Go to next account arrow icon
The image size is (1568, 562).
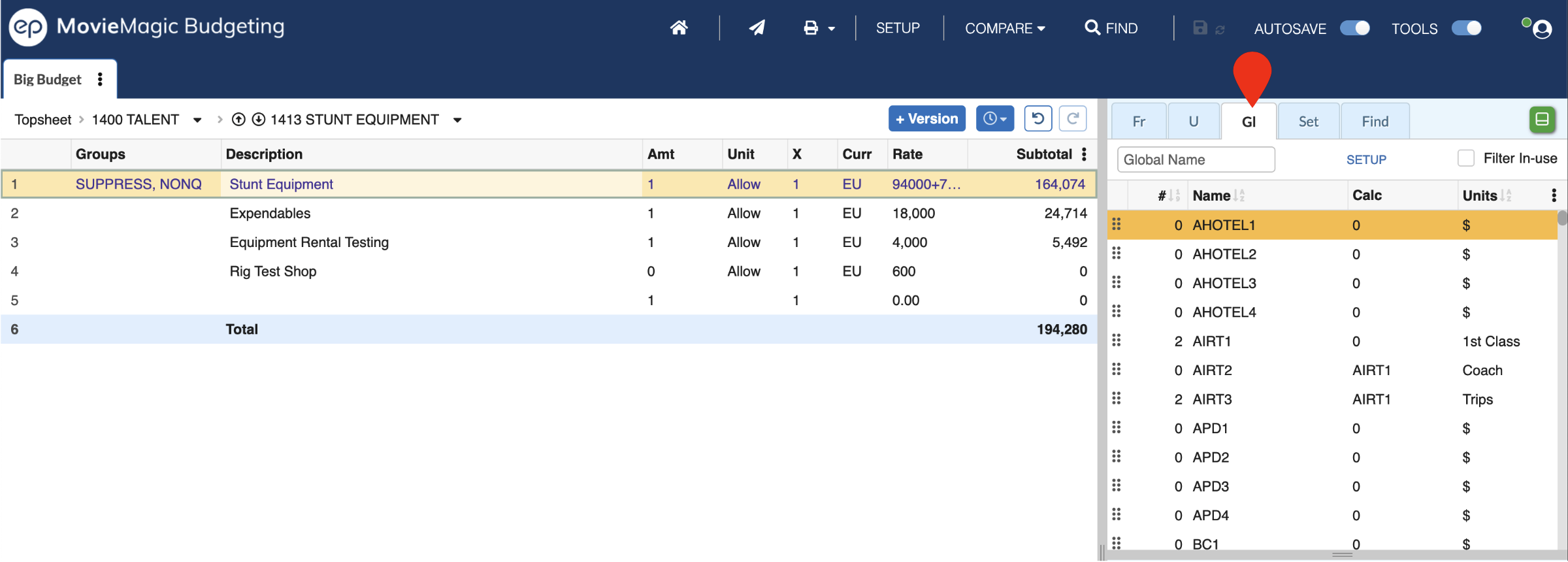point(259,120)
